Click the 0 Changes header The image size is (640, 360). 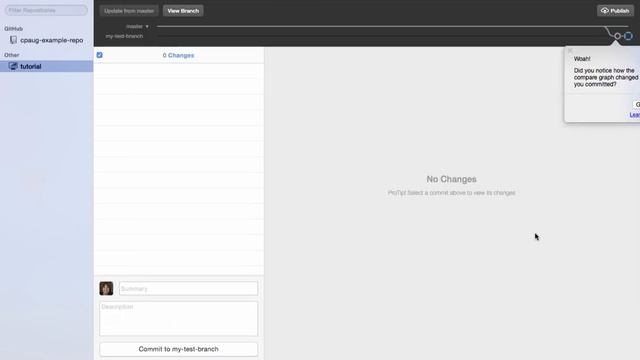click(x=178, y=55)
